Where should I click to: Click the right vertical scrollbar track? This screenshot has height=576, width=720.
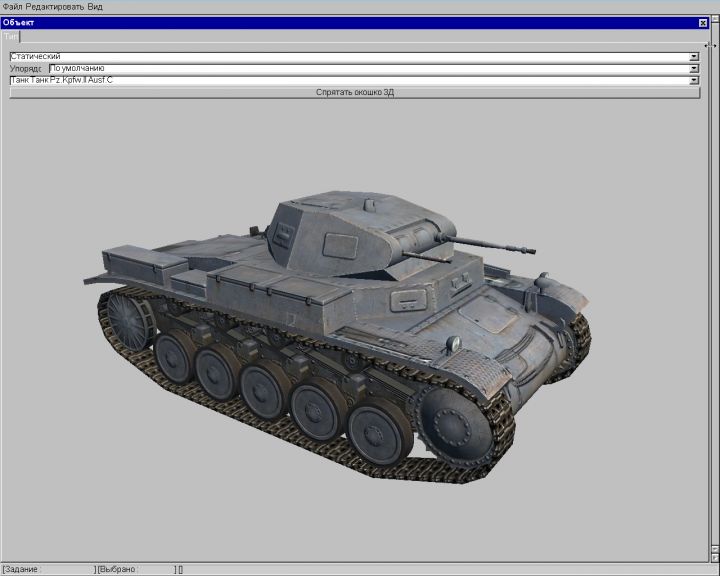point(714,300)
